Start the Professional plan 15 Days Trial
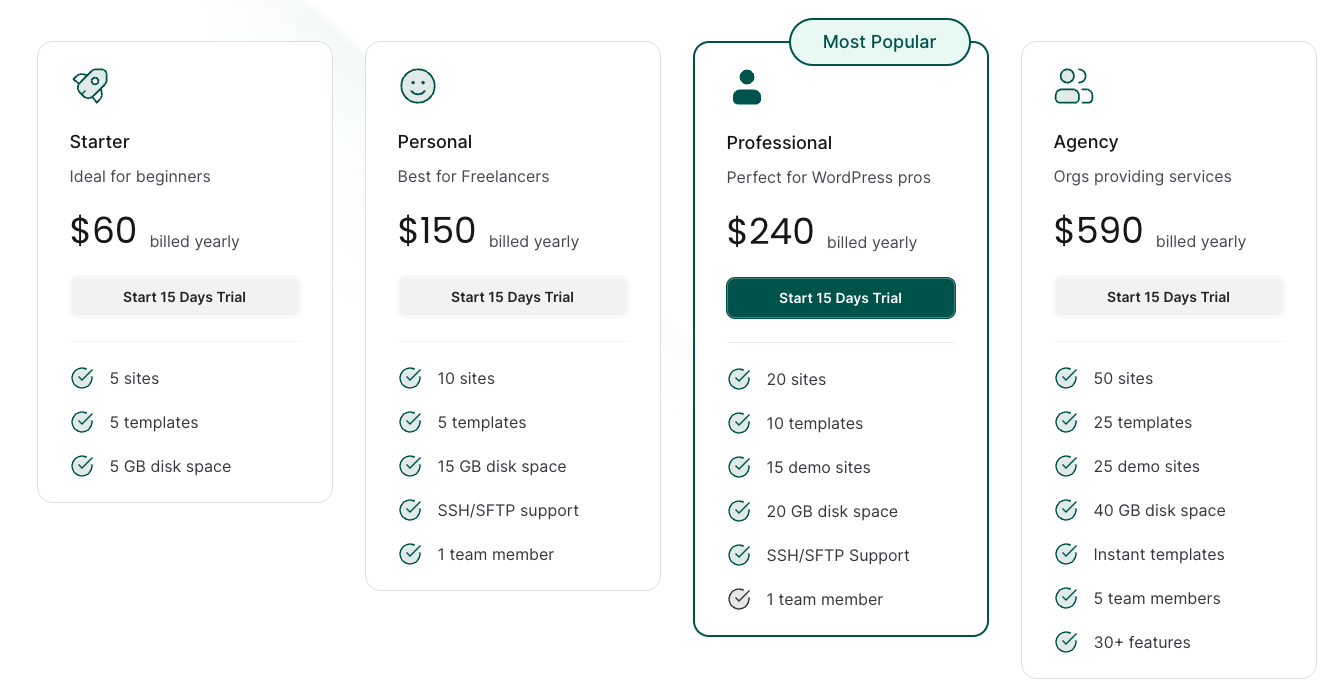This screenshot has width=1341, height=696. click(840, 298)
